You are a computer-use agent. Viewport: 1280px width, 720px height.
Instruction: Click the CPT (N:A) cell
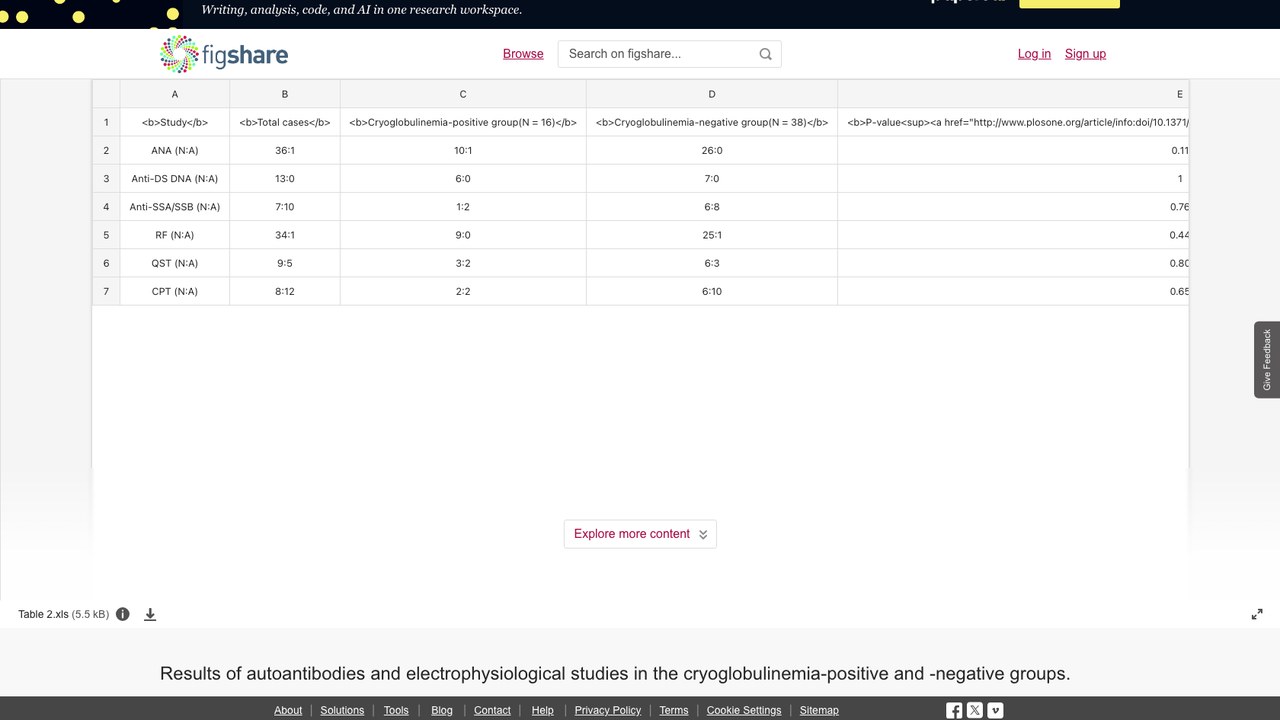(175, 291)
